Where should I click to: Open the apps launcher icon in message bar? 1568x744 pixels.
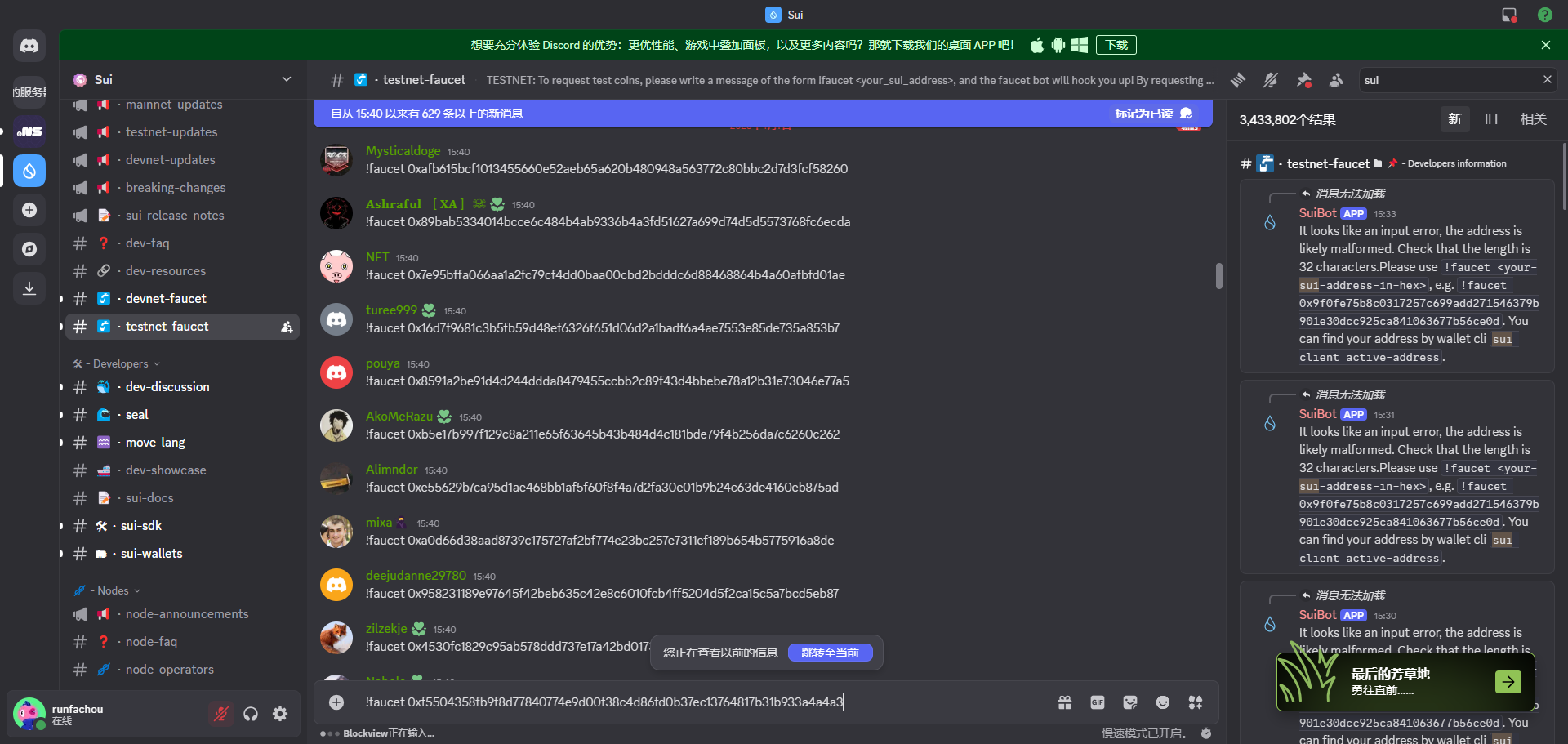[x=1196, y=702]
